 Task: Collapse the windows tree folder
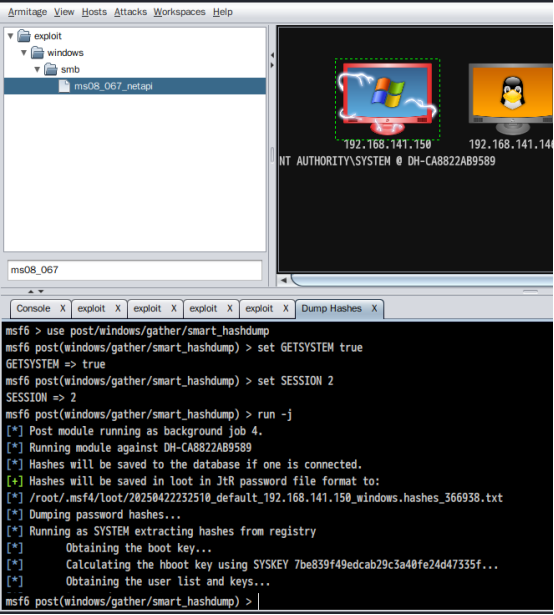[x=24, y=53]
